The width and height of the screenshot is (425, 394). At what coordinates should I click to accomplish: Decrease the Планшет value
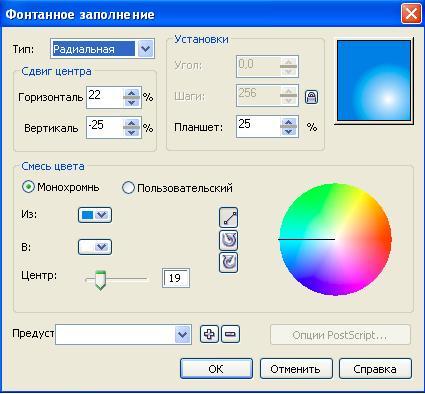coord(289,131)
